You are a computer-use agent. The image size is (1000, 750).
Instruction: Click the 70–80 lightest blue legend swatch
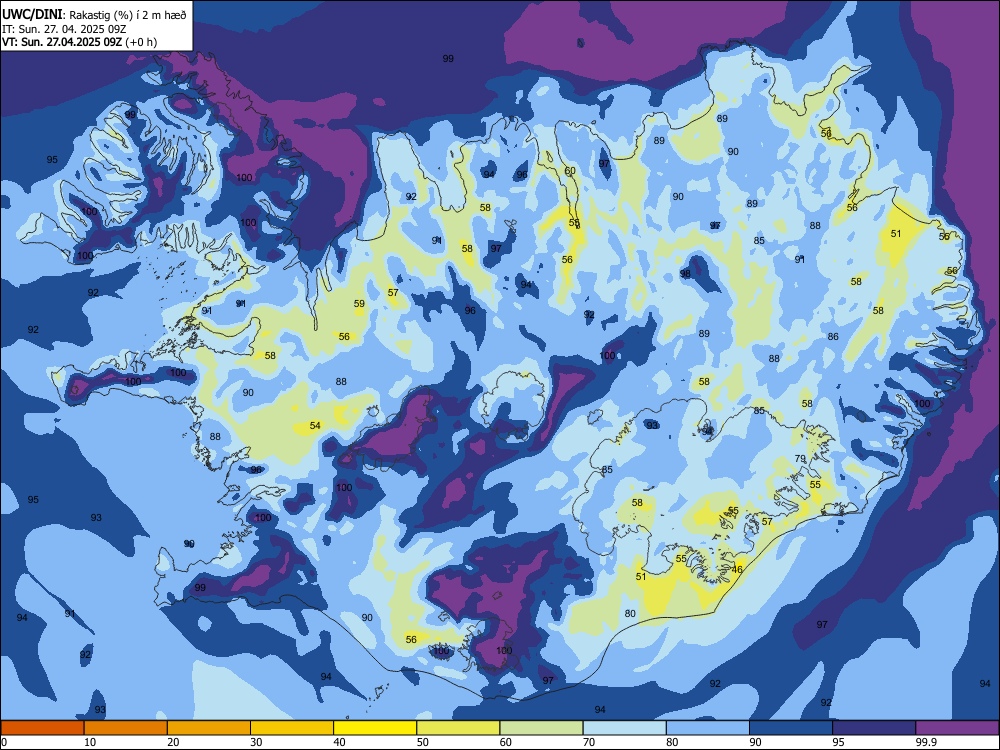624,728
